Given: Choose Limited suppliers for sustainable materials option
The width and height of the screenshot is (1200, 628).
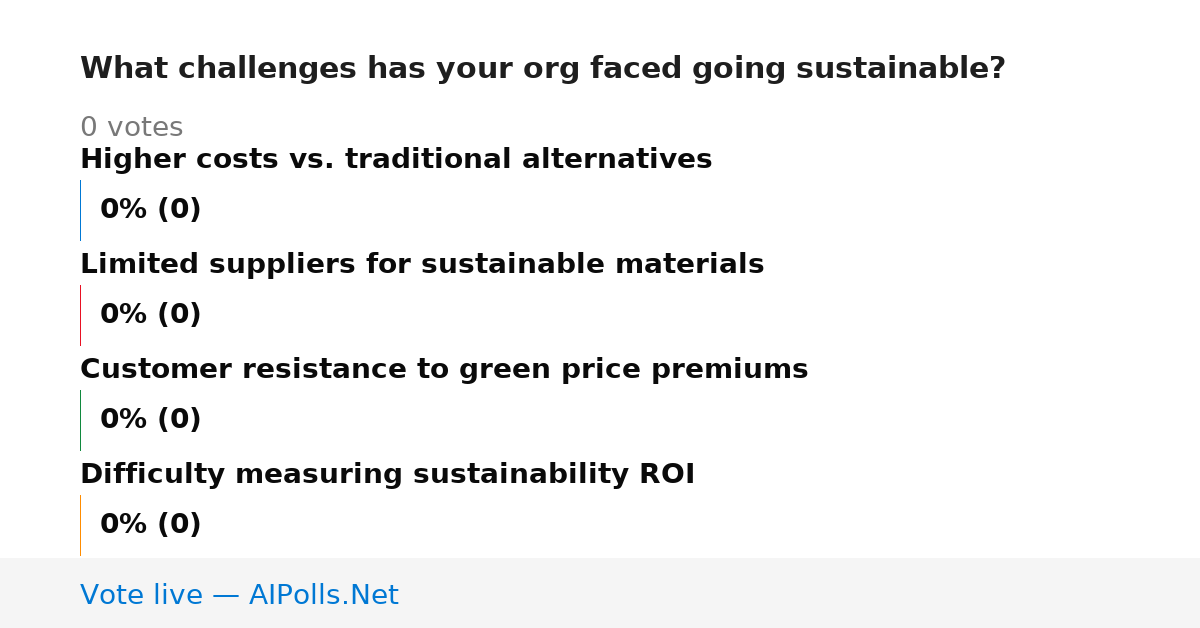Looking at the screenshot, I should click(x=422, y=264).
